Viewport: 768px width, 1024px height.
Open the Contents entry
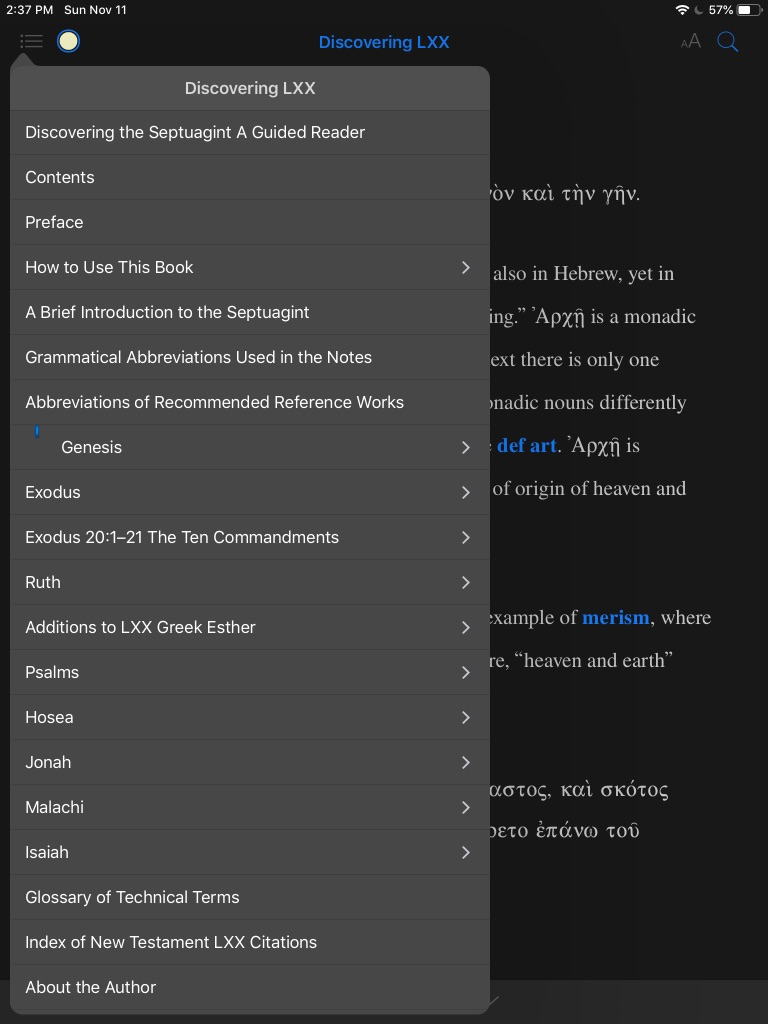60,177
